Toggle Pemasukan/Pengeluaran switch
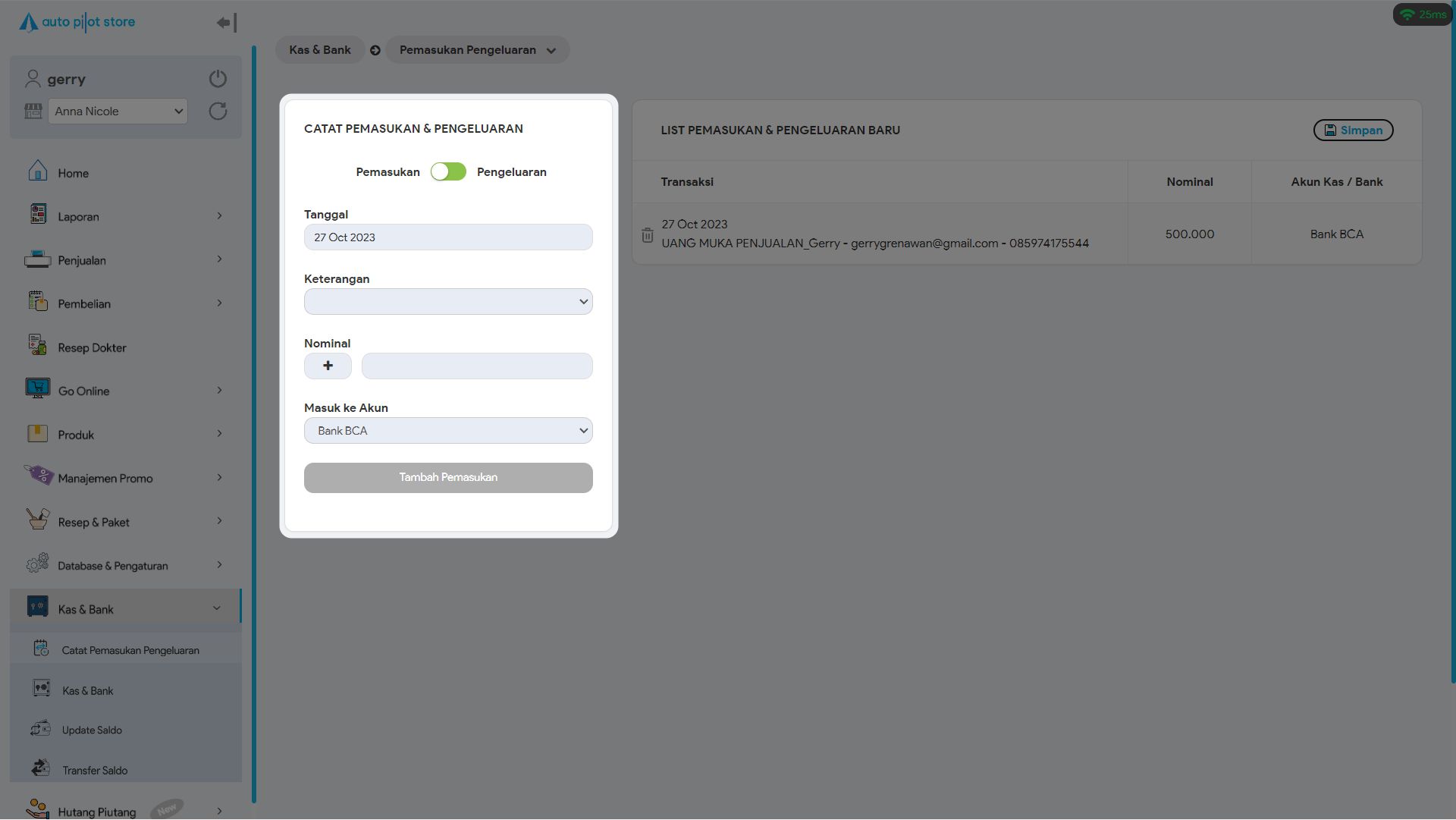This screenshot has width=1456, height=820. (x=448, y=172)
